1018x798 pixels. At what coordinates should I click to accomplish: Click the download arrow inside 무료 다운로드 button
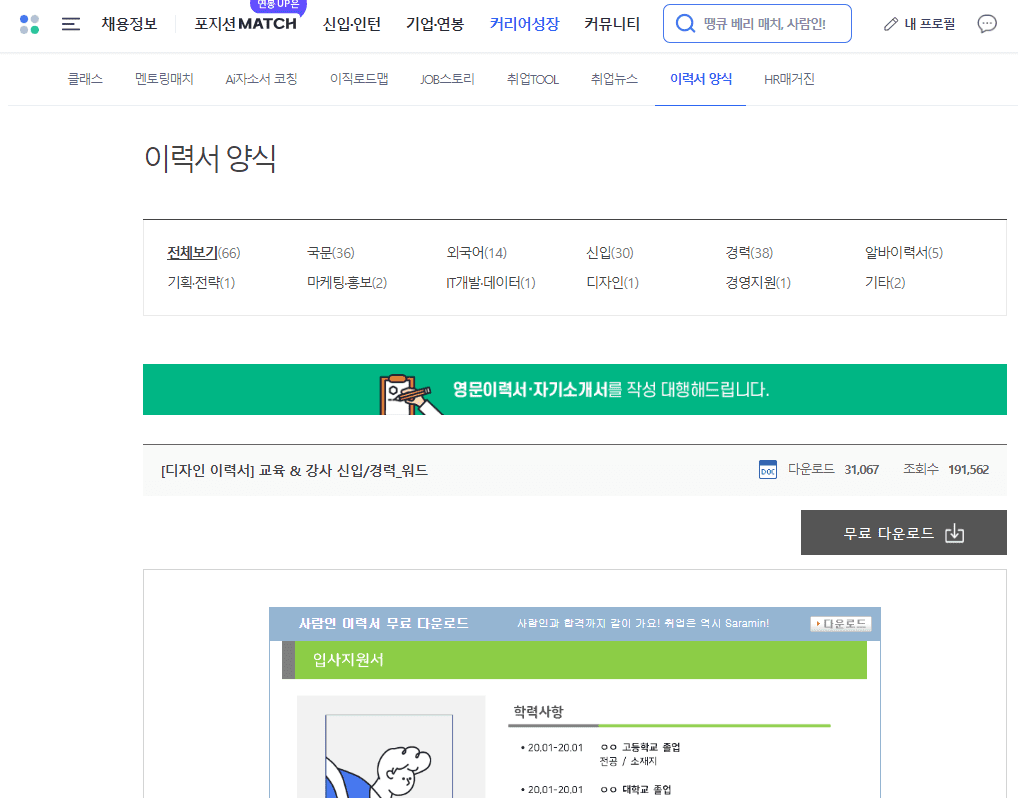955,532
